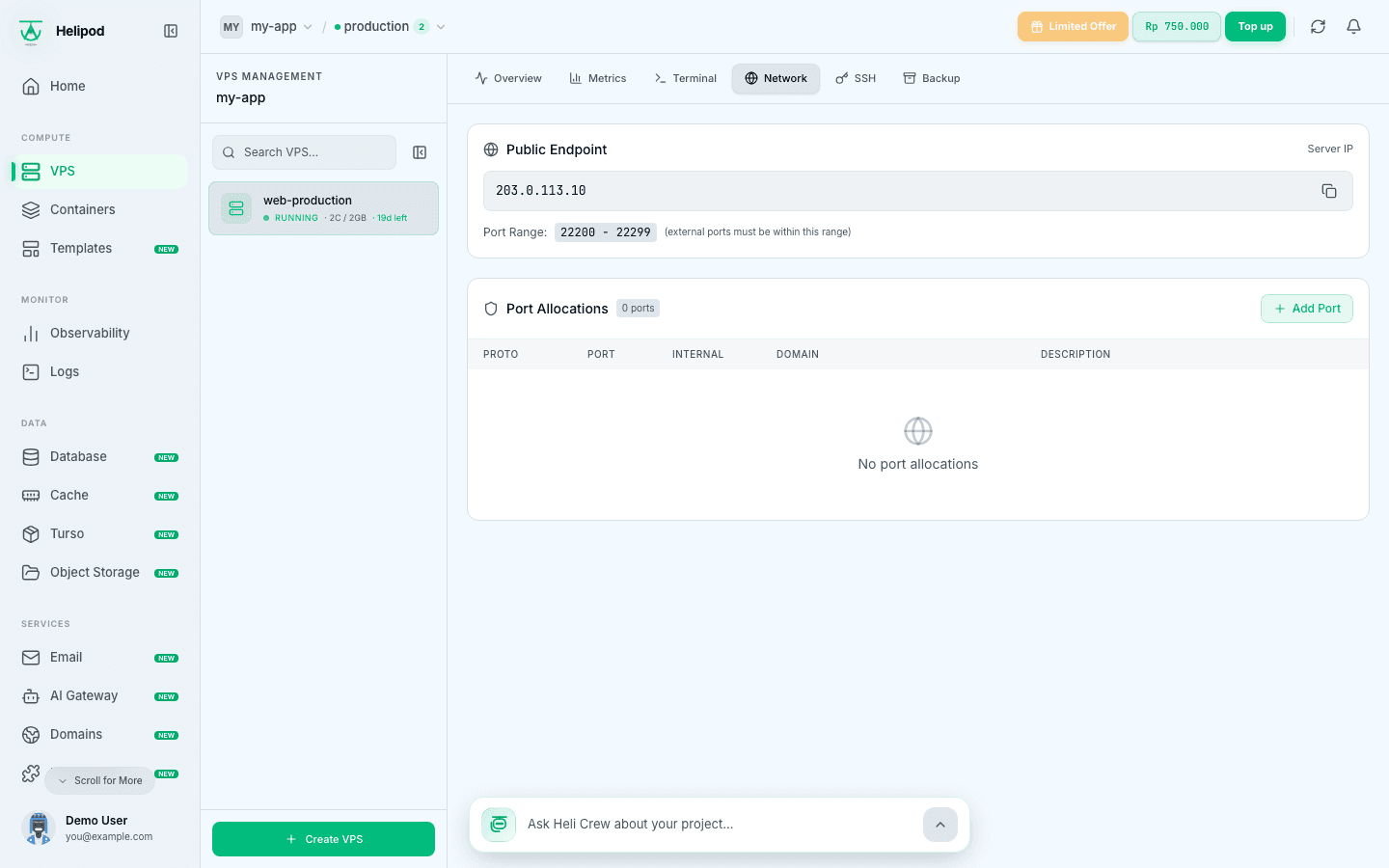This screenshot has height=868, width=1389.
Task: Open the production environment dropdown
Action: (x=390, y=27)
